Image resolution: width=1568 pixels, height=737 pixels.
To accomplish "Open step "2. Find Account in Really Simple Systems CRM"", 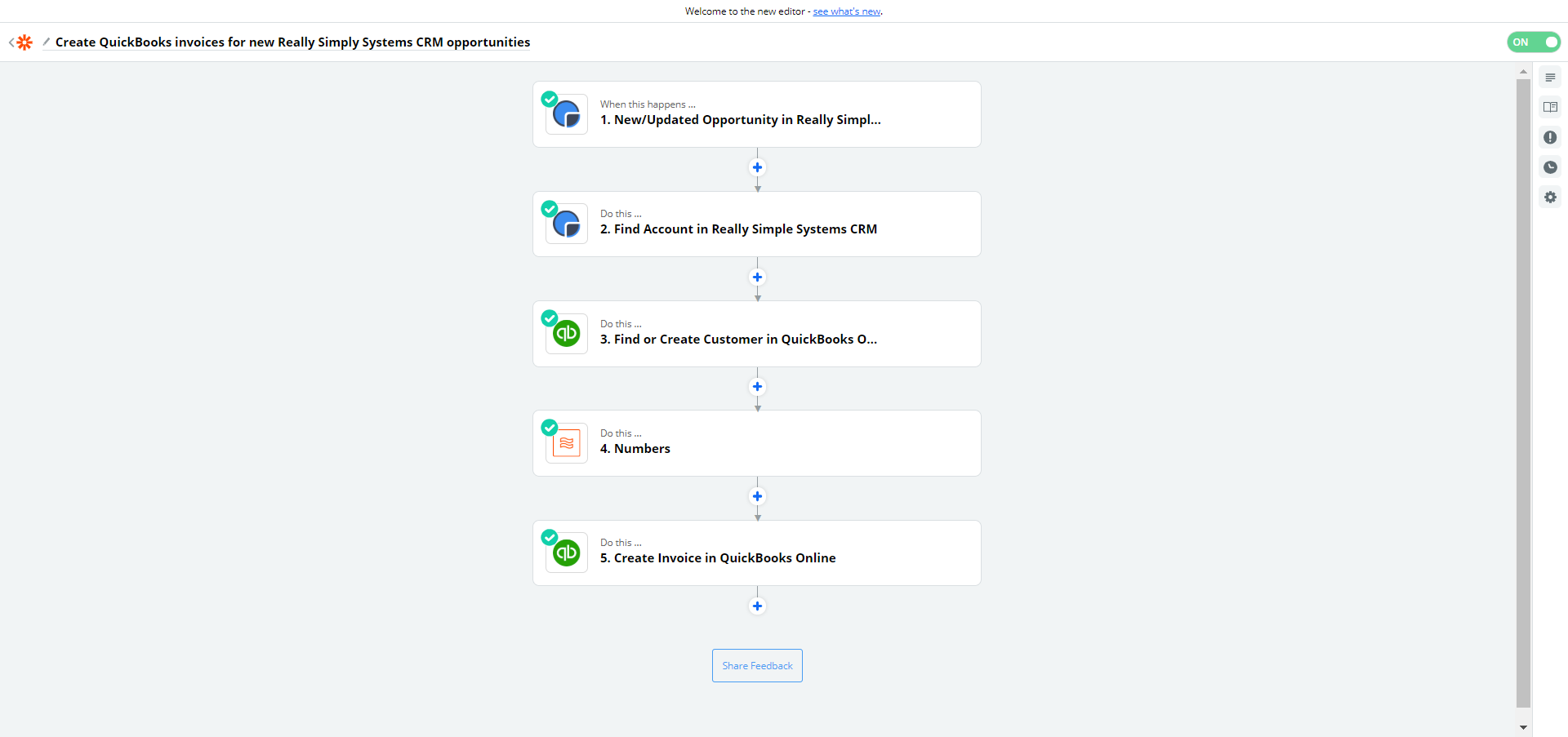I will 757,224.
